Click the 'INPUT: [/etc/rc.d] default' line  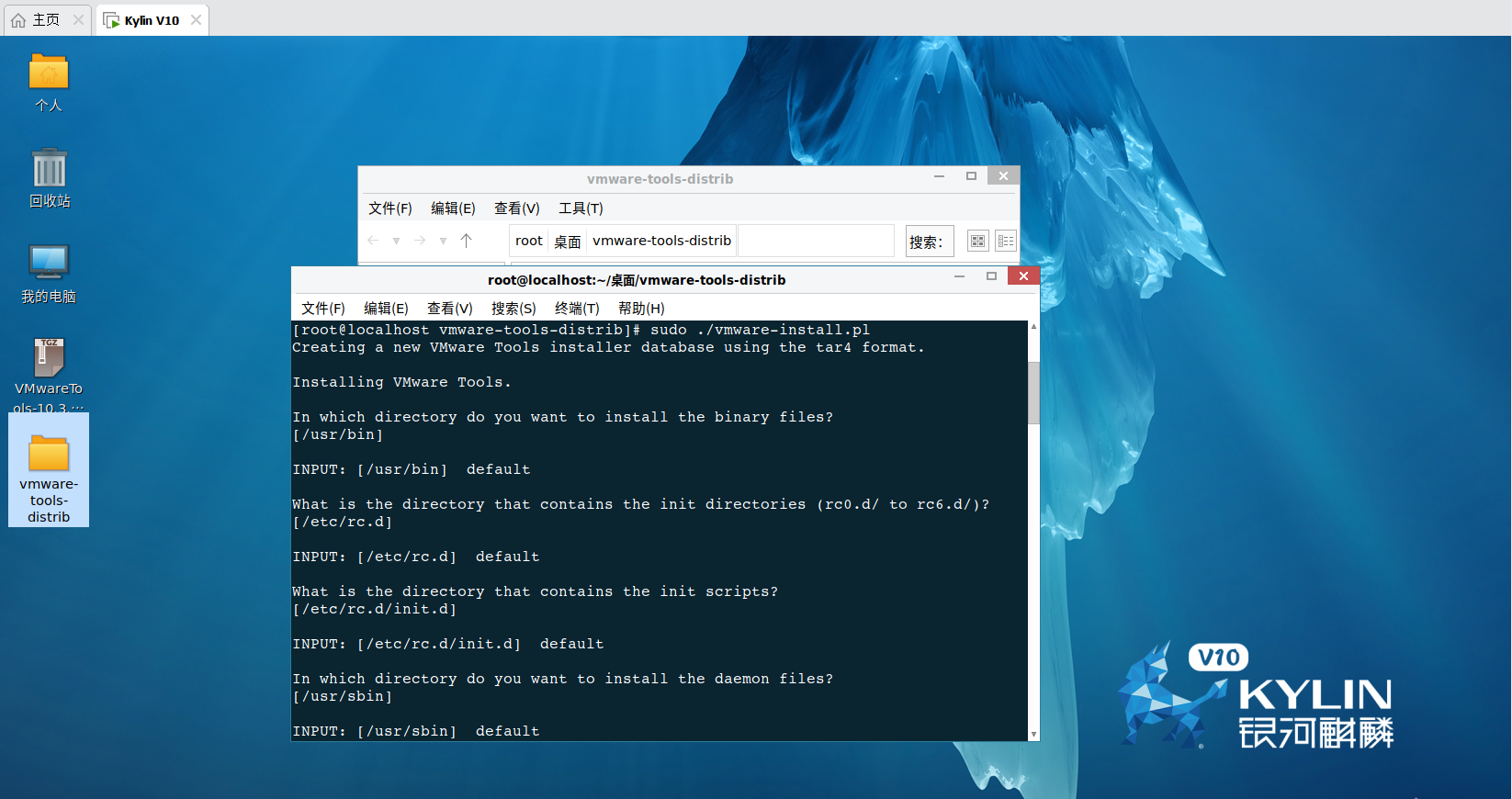click(x=416, y=557)
